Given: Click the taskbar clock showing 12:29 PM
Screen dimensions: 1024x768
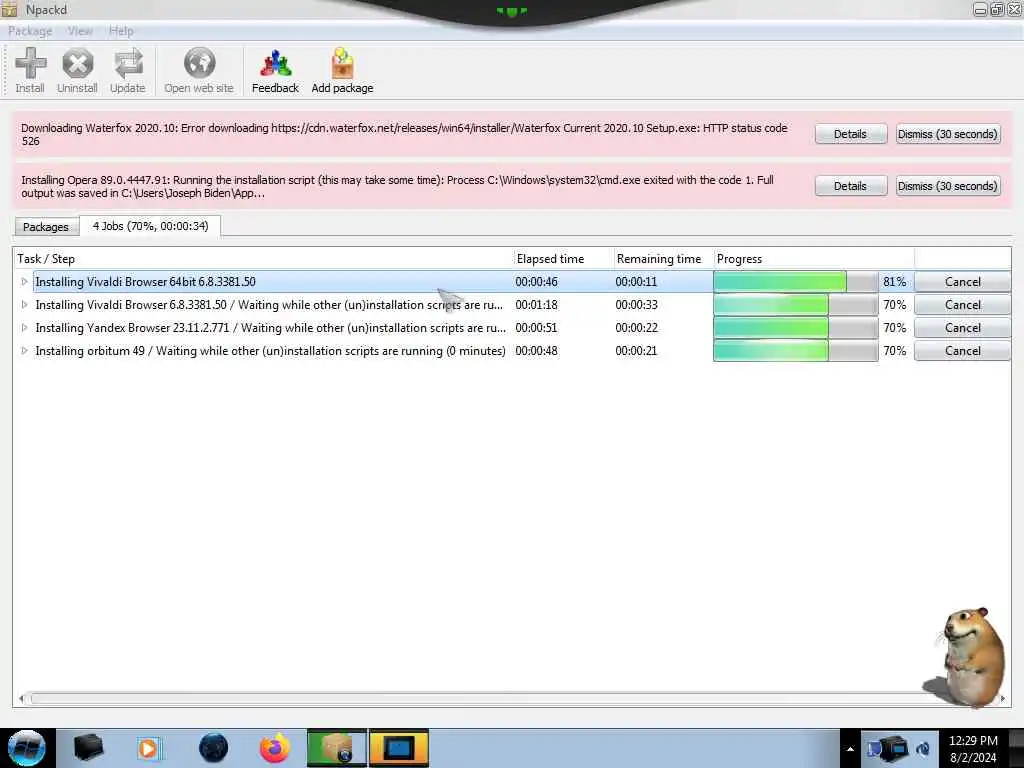Looking at the screenshot, I should coord(973,748).
